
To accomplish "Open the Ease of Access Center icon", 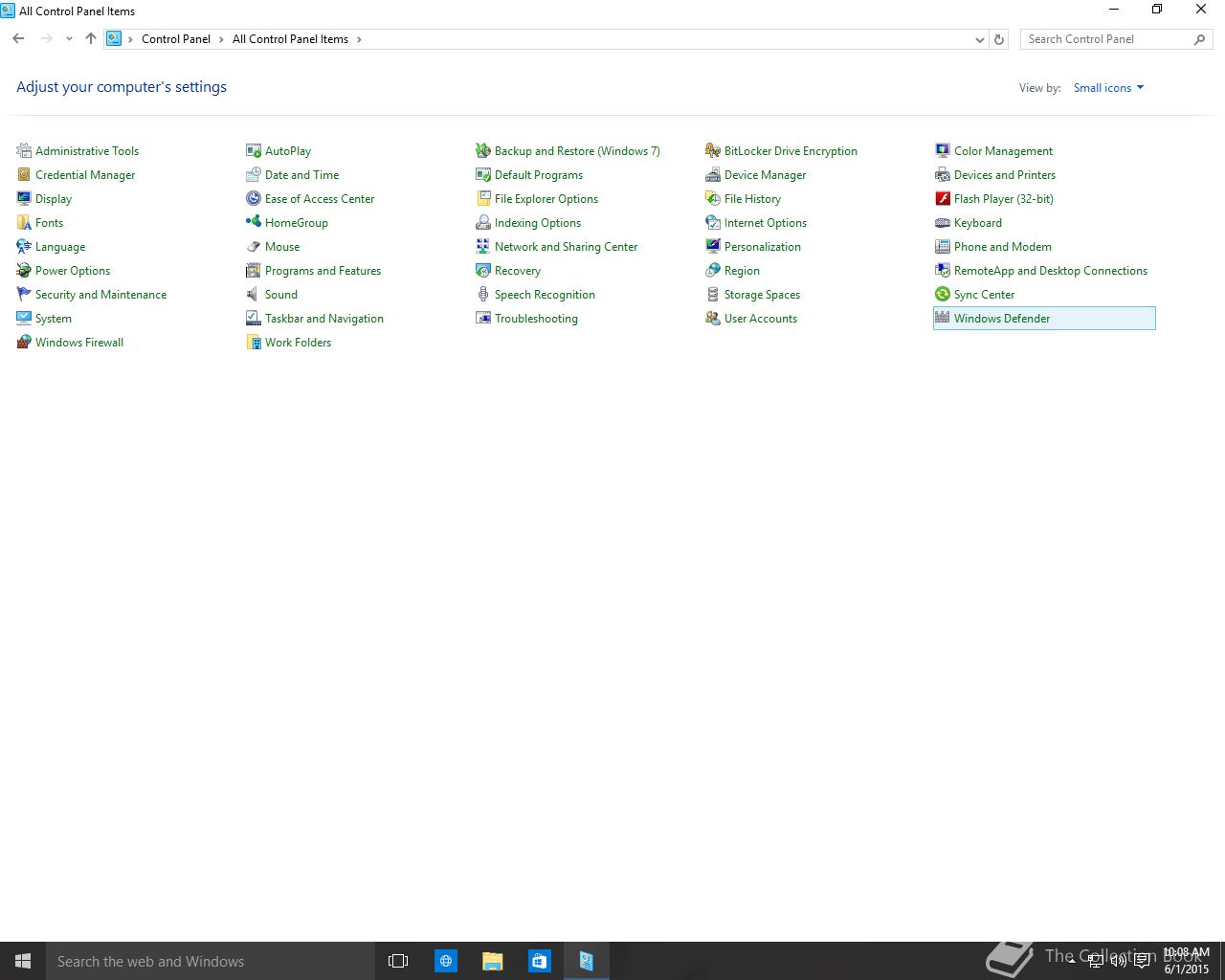I will pyautogui.click(x=254, y=198).
